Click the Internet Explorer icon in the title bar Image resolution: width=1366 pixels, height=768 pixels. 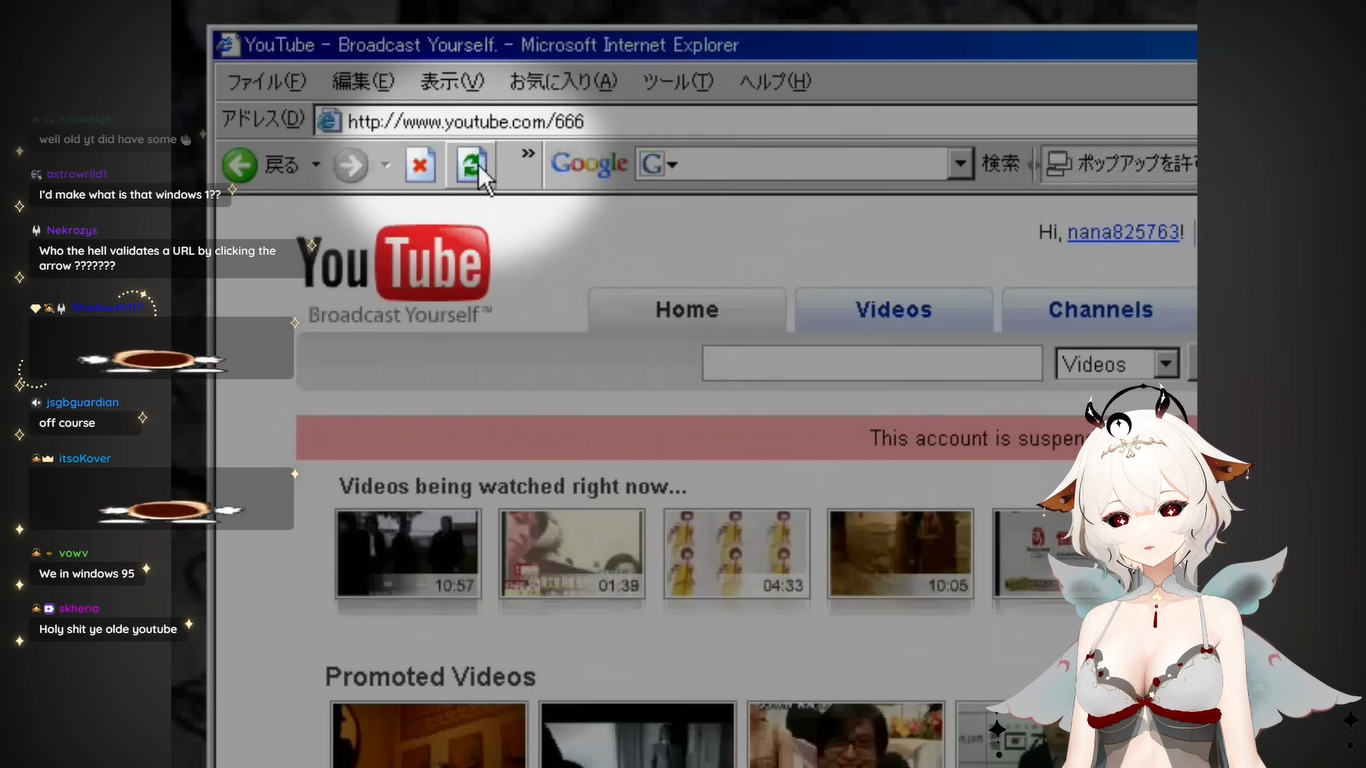pos(228,45)
